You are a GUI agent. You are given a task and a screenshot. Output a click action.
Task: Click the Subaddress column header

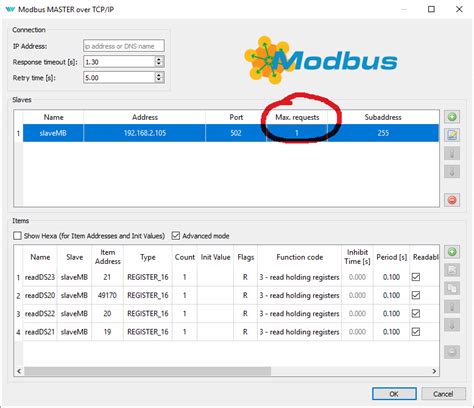(383, 117)
